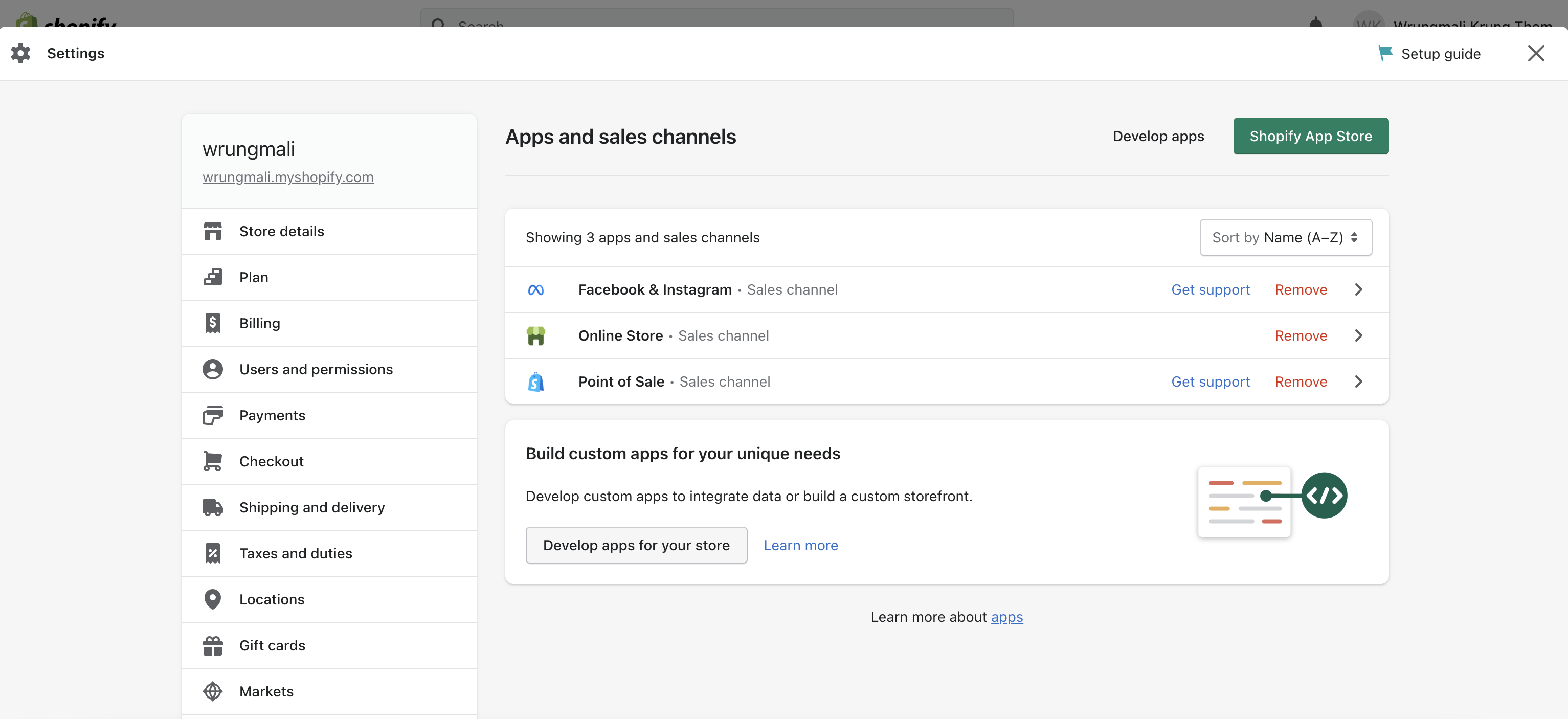
Task: Click the Store details storefront icon
Action: (212, 231)
